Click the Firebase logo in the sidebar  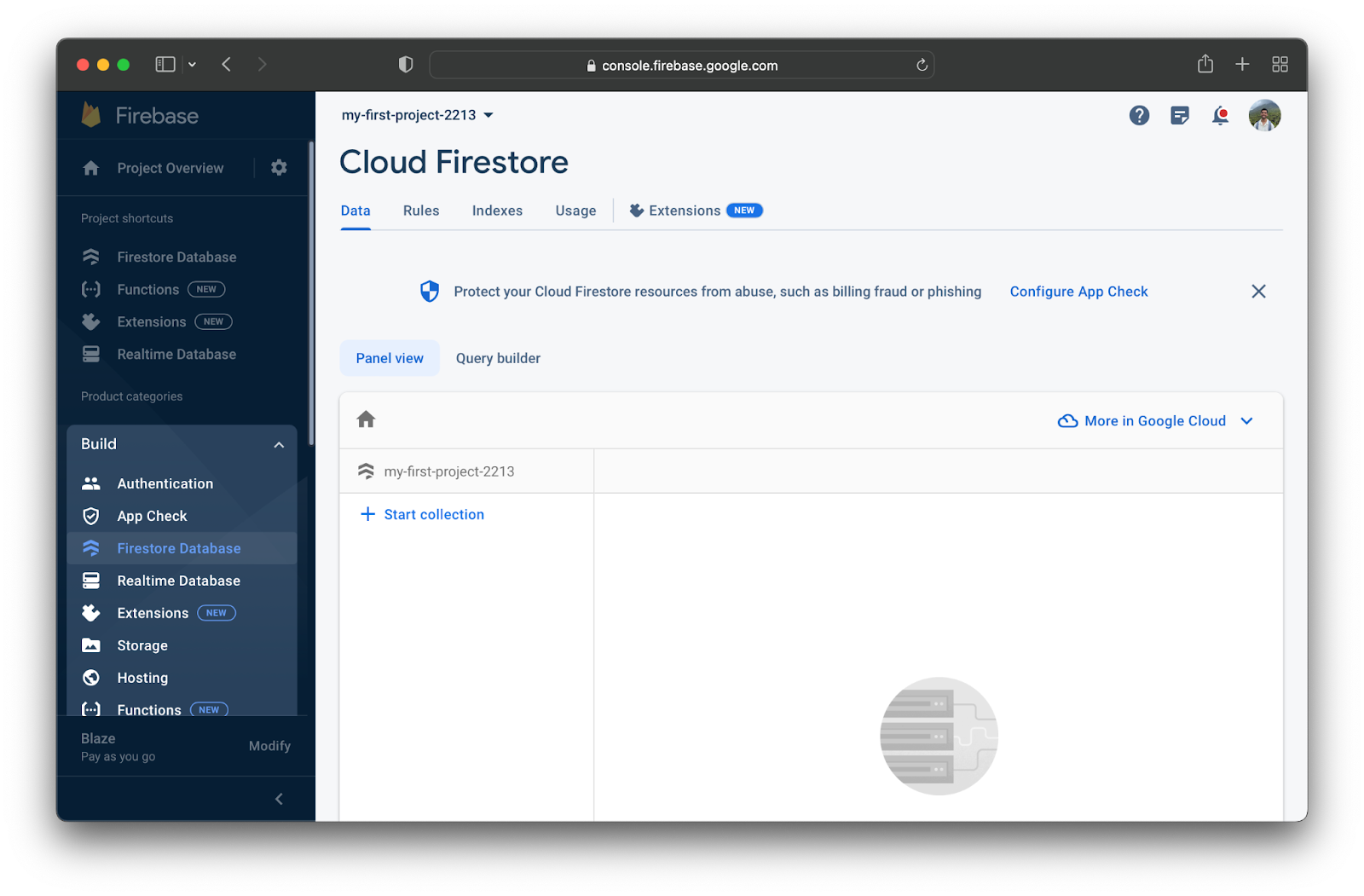141,115
